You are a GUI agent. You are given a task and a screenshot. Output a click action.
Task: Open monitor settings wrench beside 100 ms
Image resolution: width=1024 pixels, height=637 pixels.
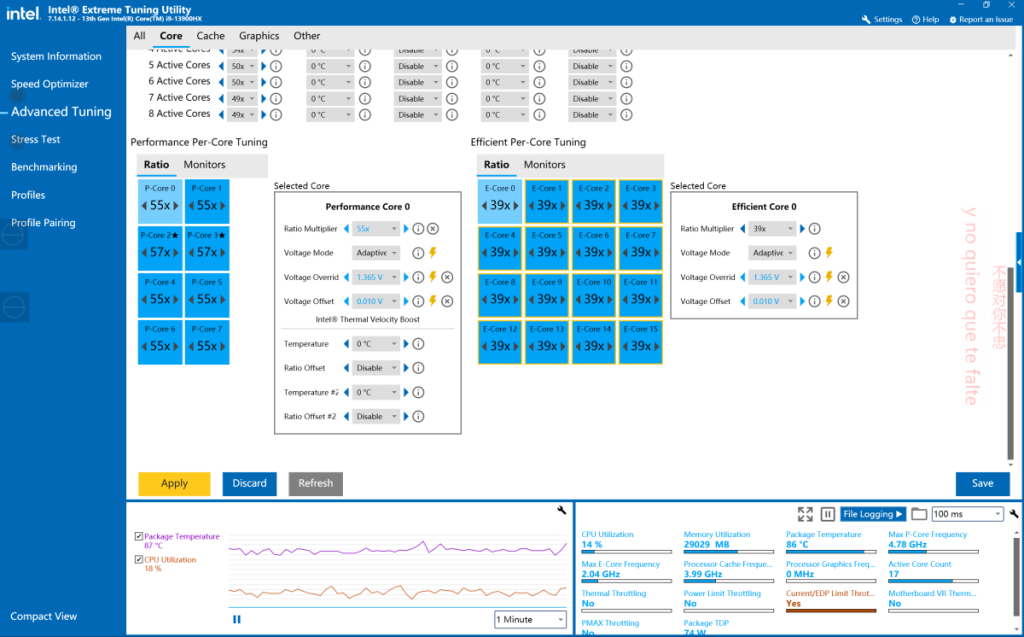[x=1014, y=514]
